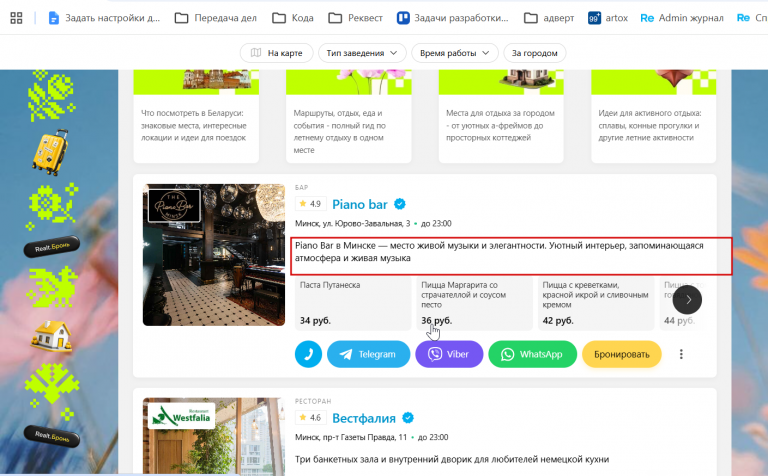
Task: Open the 'Реквест' bookmarks folder
Action: click(x=355, y=18)
